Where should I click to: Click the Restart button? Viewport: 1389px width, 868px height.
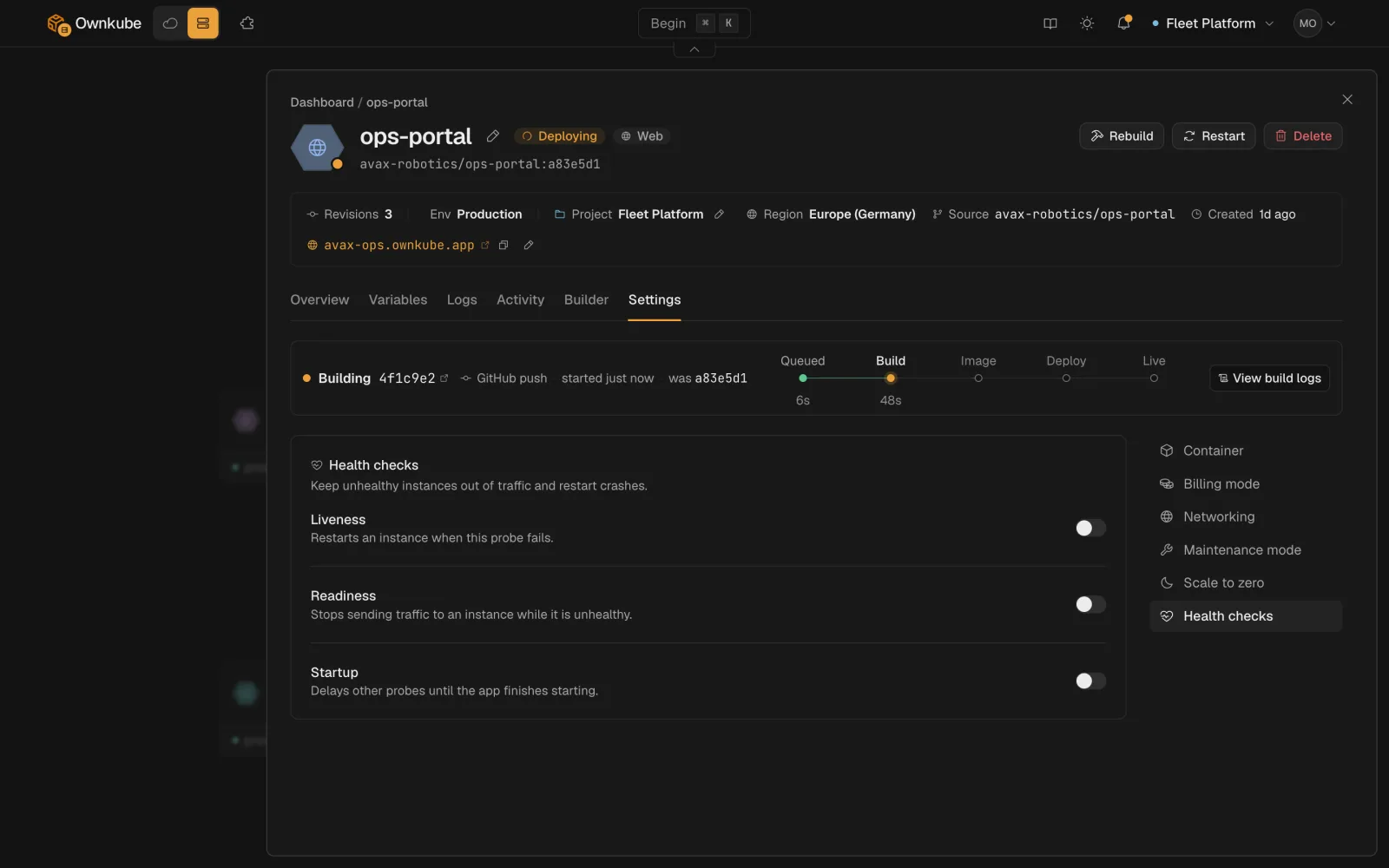[x=1214, y=136]
